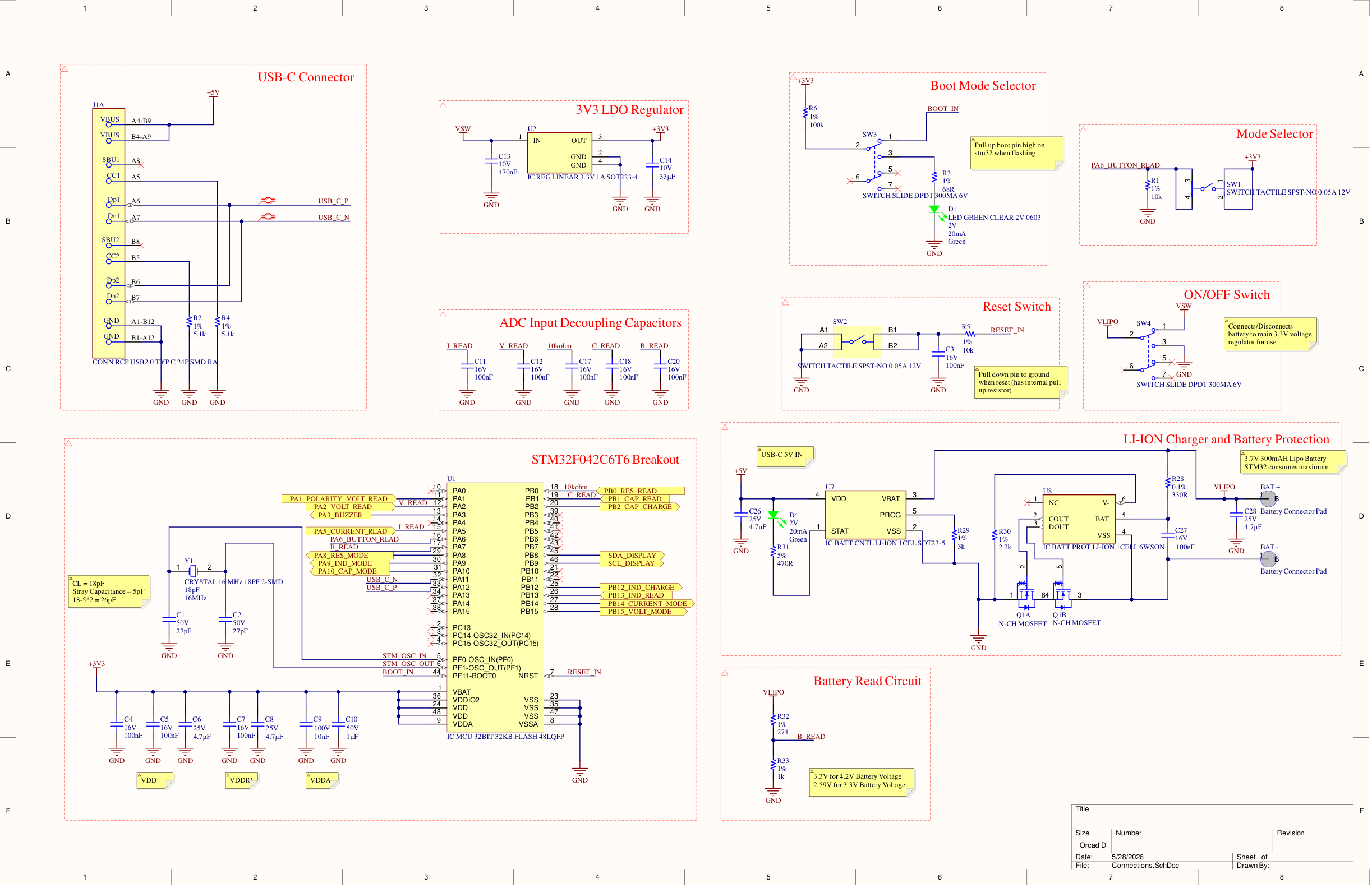The height and width of the screenshot is (888, 1372).
Task: Click the B_READ net label in Battery Read Circuit
Action: click(812, 737)
